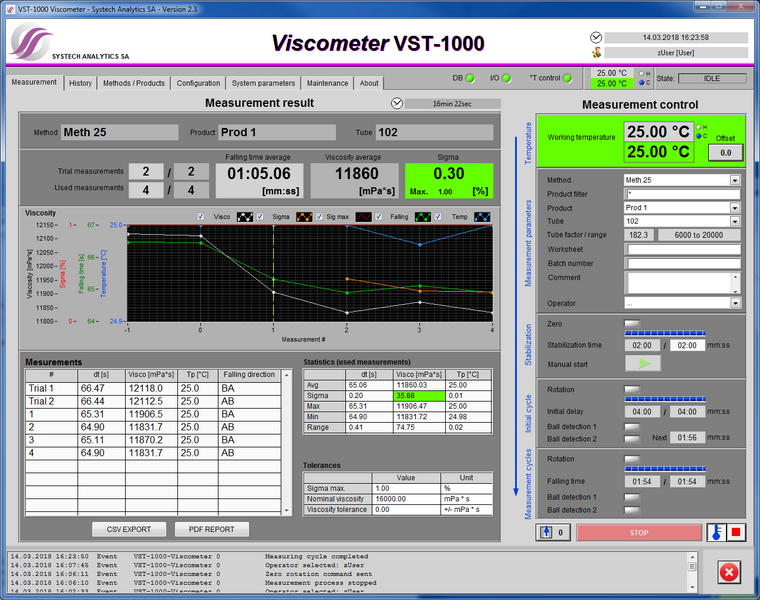Click the T control green indicator

(x=567, y=78)
